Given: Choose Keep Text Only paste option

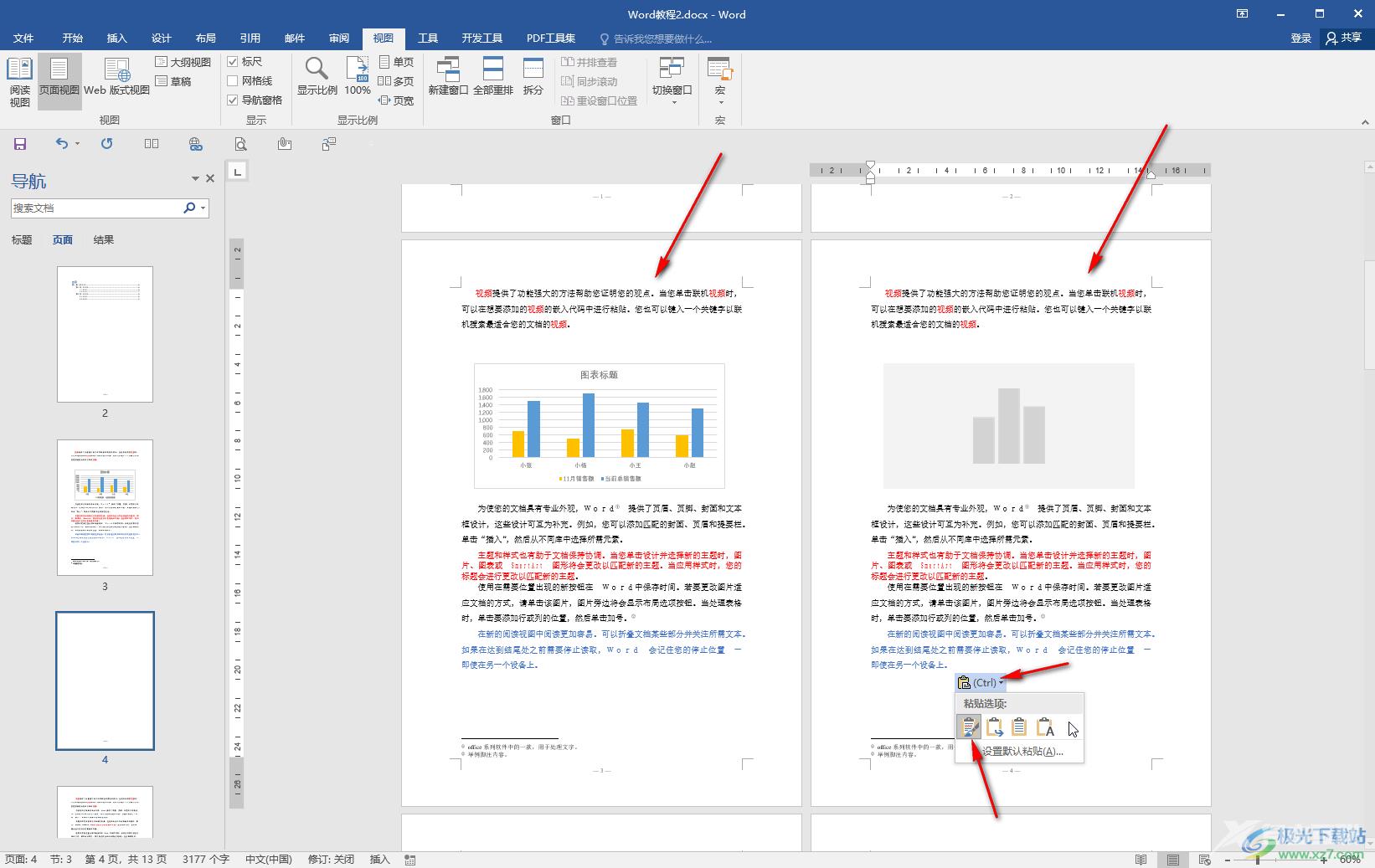Looking at the screenshot, I should click(1044, 727).
